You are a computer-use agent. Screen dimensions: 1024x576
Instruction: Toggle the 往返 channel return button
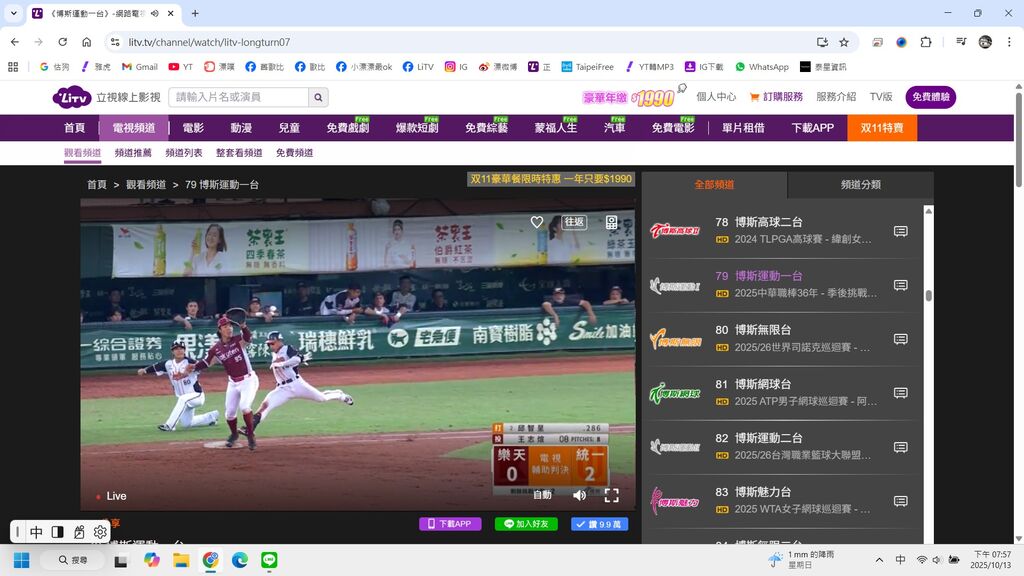click(574, 222)
